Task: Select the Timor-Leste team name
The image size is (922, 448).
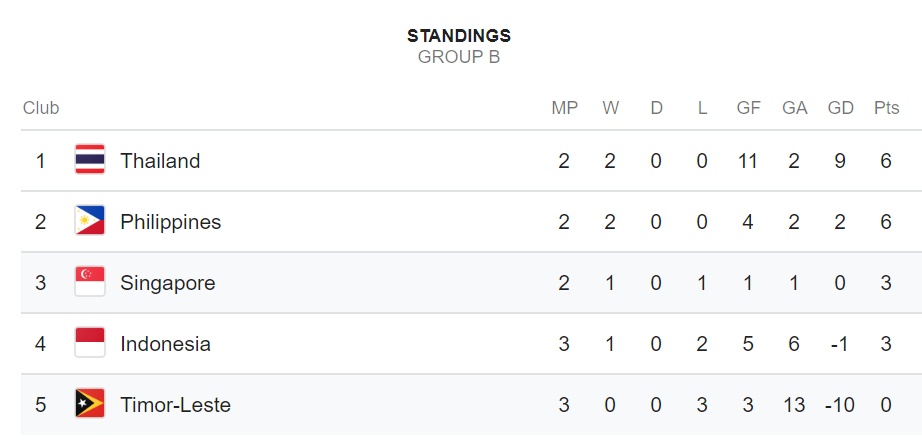Action: click(175, 405)
